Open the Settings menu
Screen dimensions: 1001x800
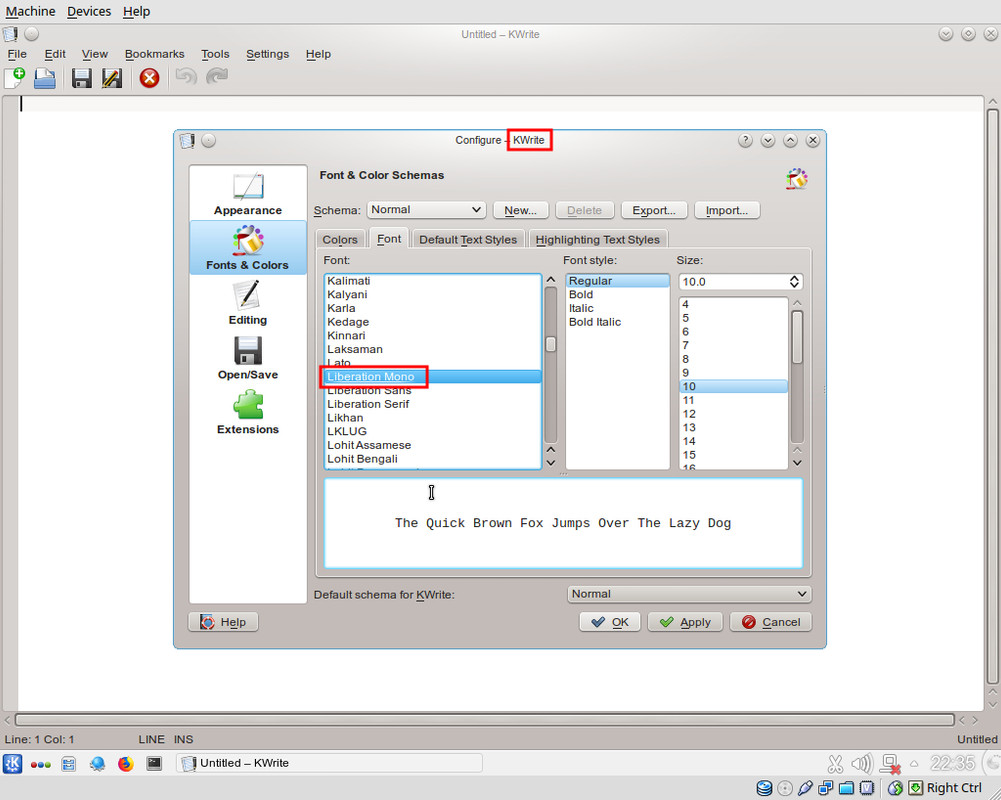pos(267,54)
